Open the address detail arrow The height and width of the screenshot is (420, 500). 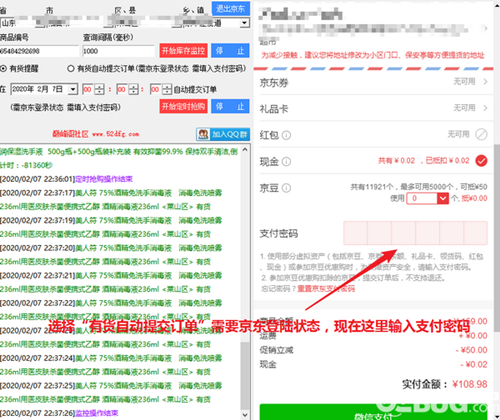(x=486, y=28)
